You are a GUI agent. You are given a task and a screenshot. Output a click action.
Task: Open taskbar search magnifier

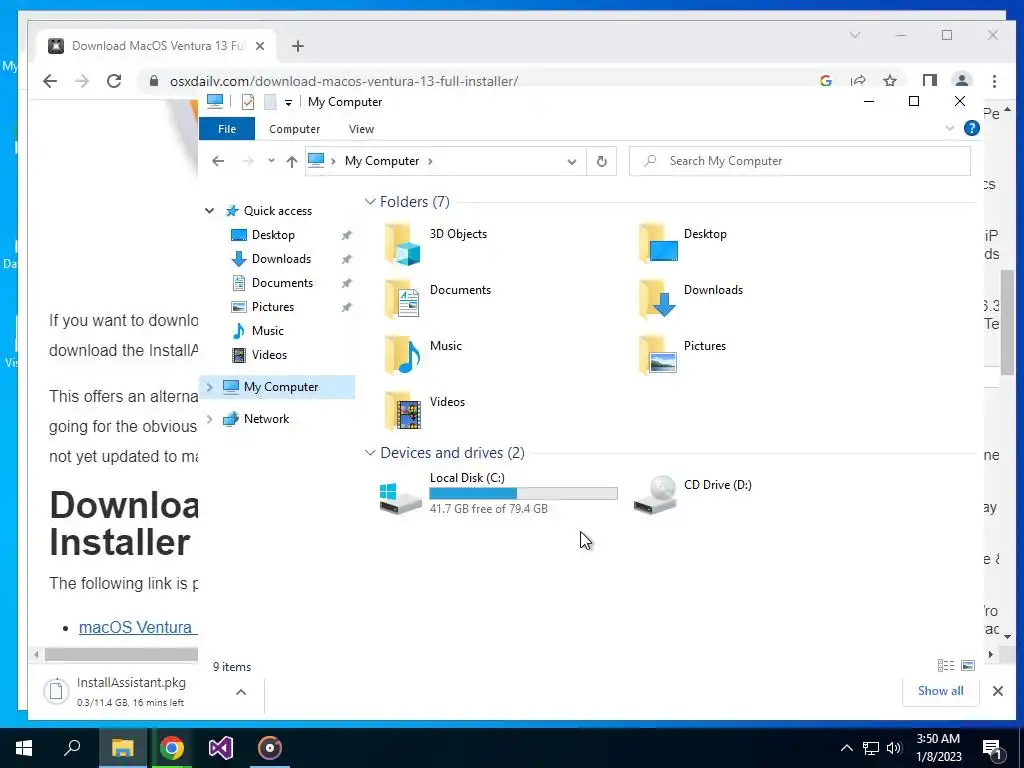tap(72, 748)
